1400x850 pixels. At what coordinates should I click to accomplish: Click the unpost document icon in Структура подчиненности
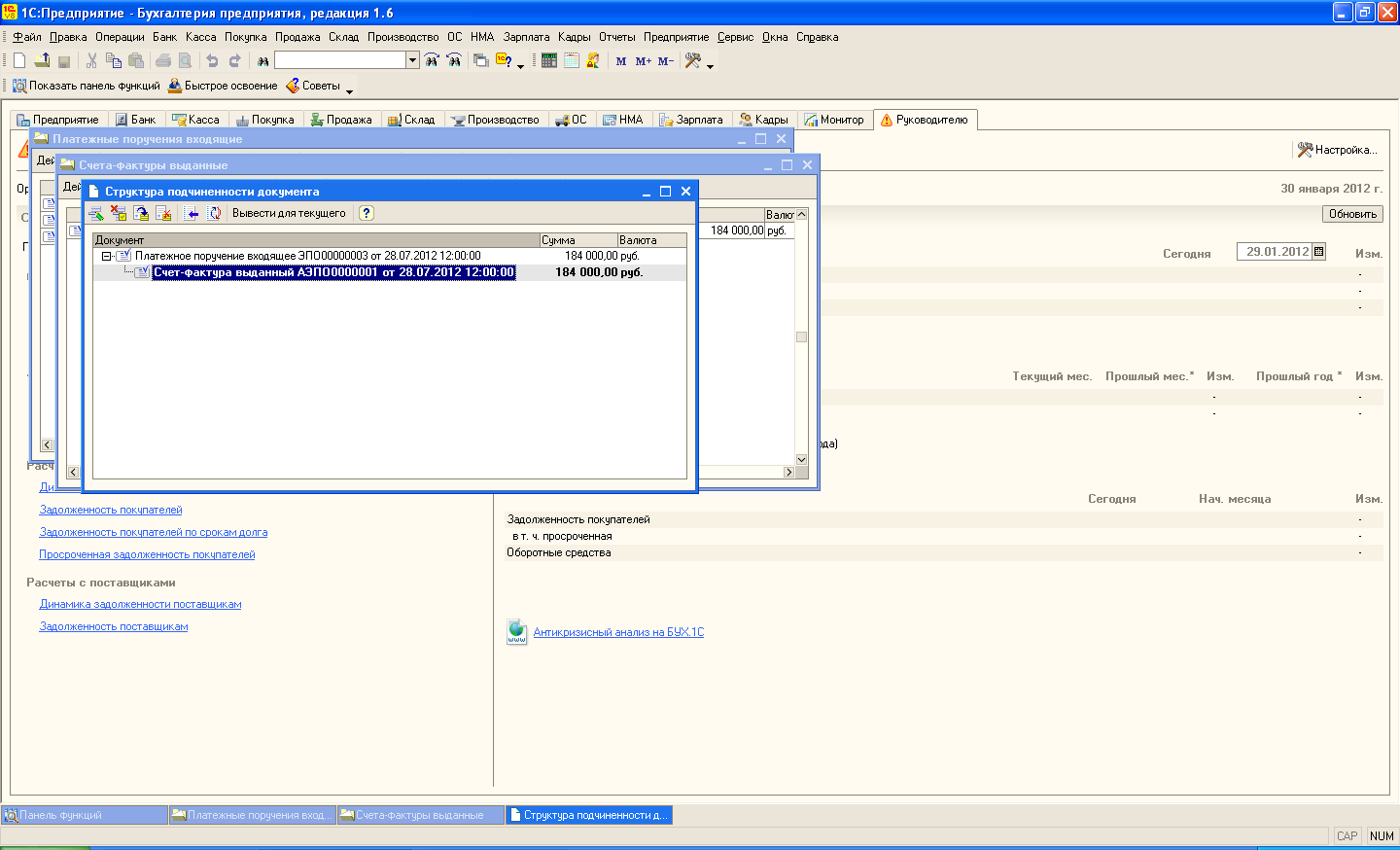[163, 213]
